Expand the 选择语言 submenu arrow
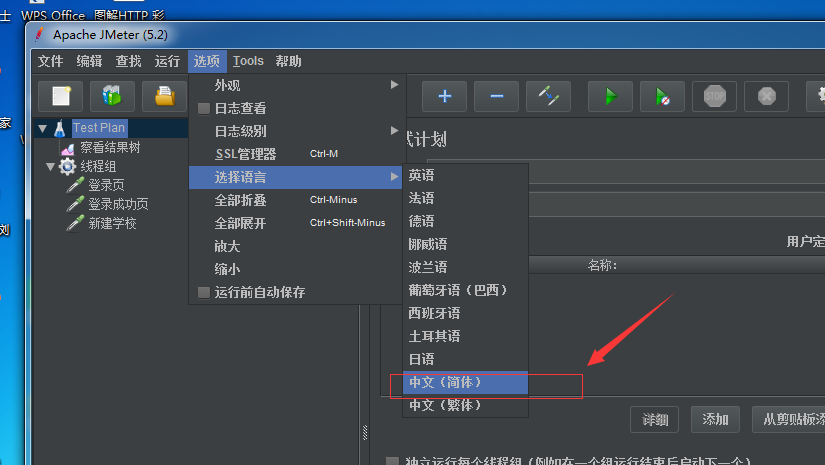Viewport: 825px width, 465px height. [x=394, y=177]
